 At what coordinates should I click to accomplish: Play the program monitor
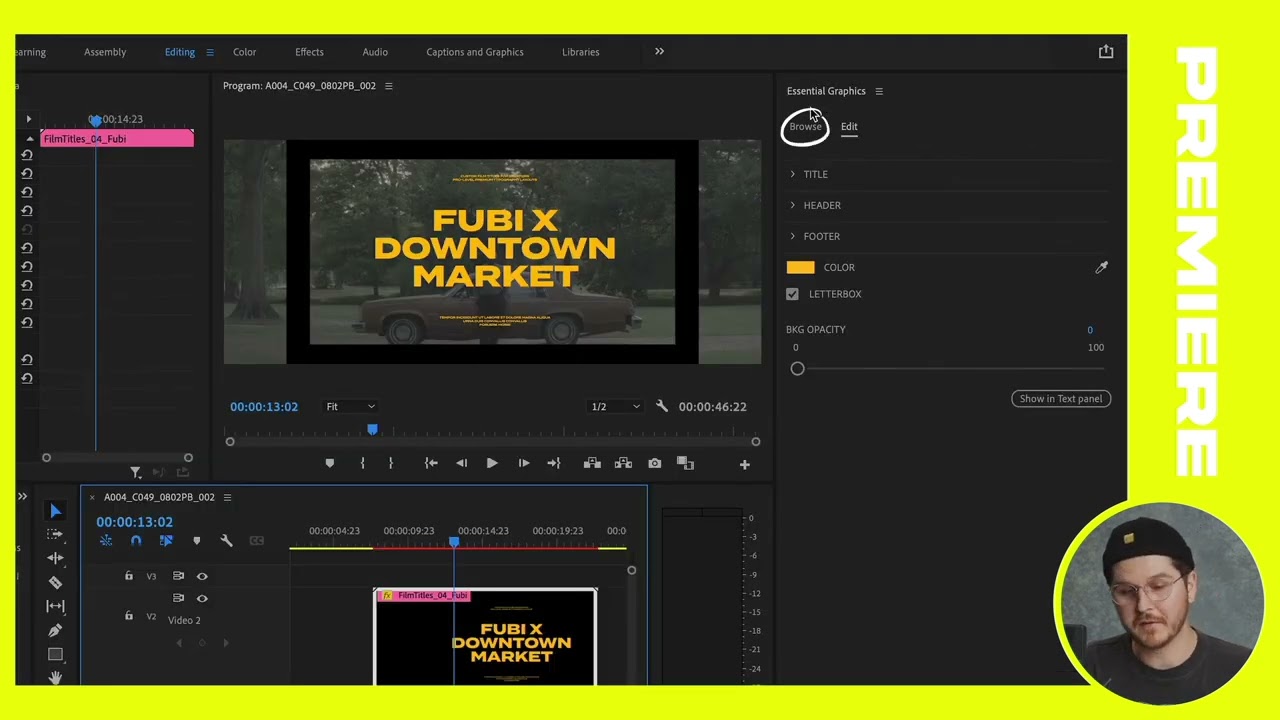pyautogui.click(x=492, y=463)
